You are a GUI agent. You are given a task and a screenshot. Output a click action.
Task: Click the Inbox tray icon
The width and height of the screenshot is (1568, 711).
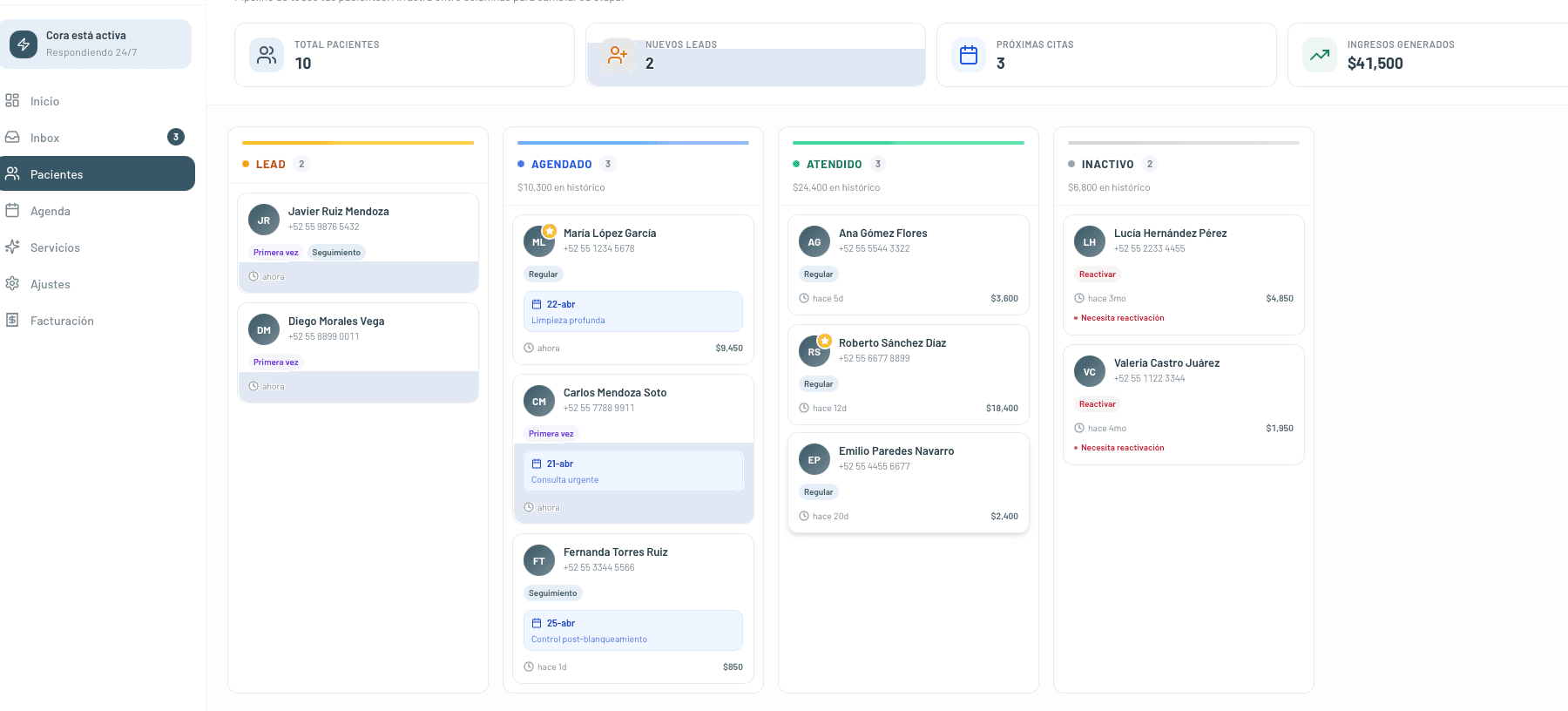tap(12, 137)
